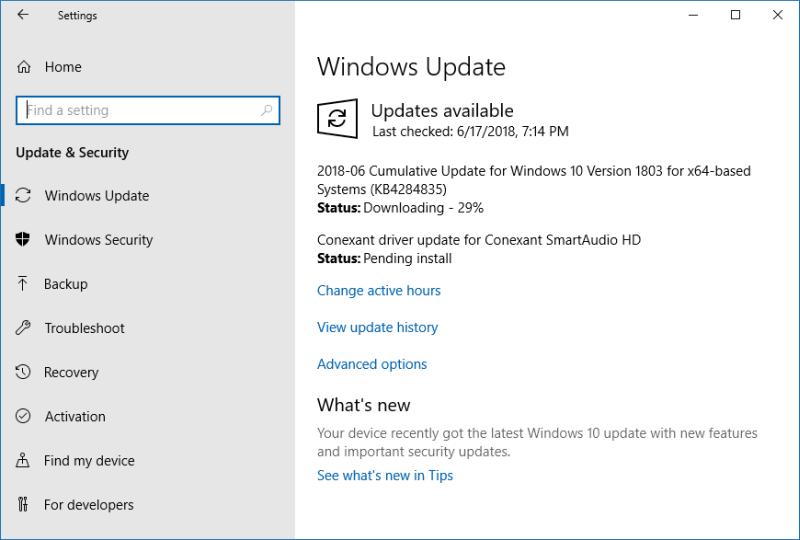
Task: Click the search magnifier icon
Action: tap(266, 110)
